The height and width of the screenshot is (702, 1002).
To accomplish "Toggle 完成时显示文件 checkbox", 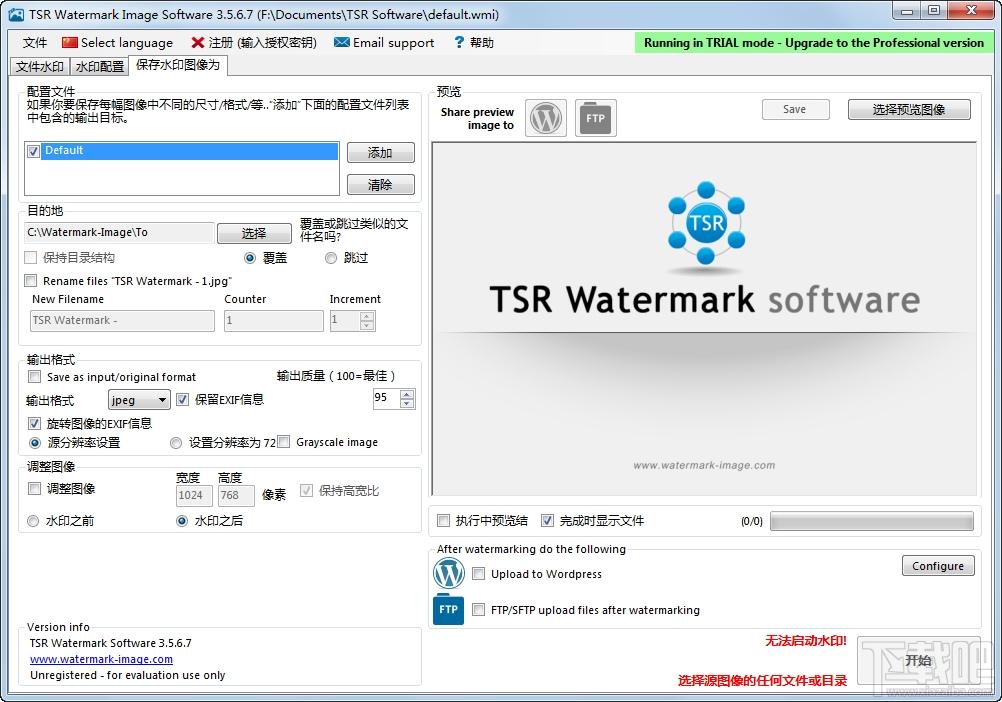I will pos(547,521).
